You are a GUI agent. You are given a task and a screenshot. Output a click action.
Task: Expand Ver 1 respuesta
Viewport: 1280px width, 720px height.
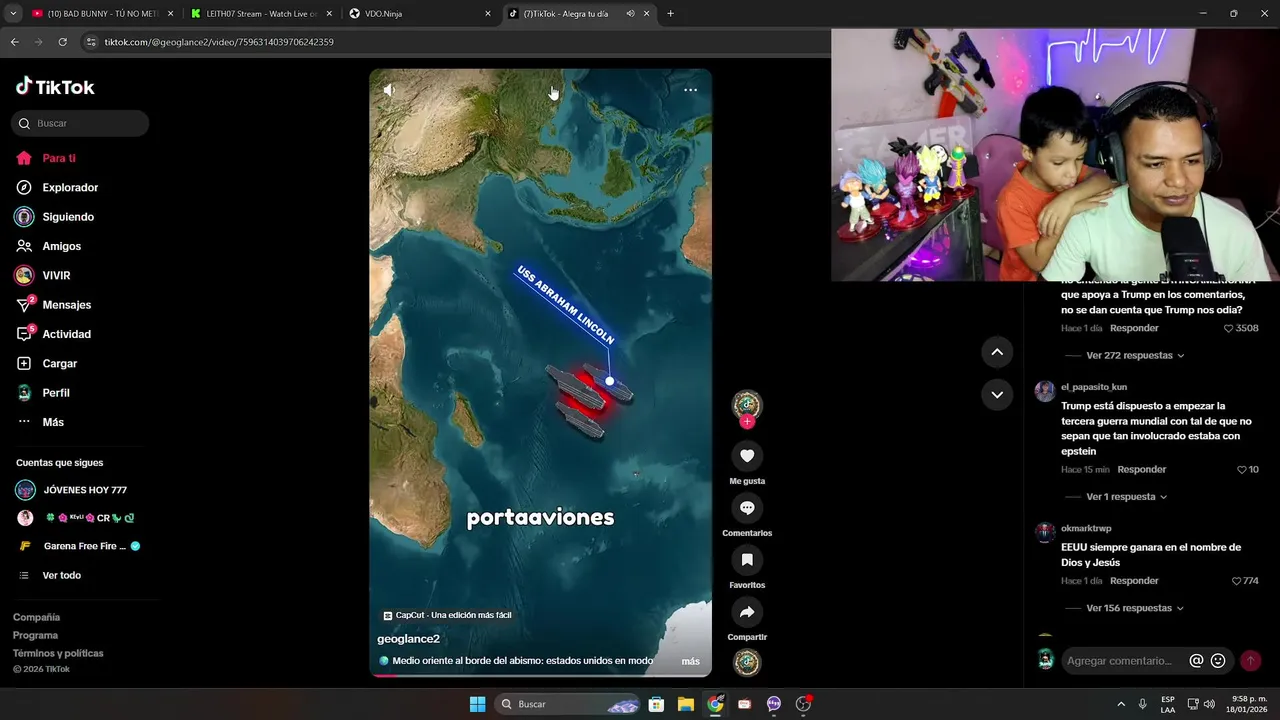[1127, 497]
